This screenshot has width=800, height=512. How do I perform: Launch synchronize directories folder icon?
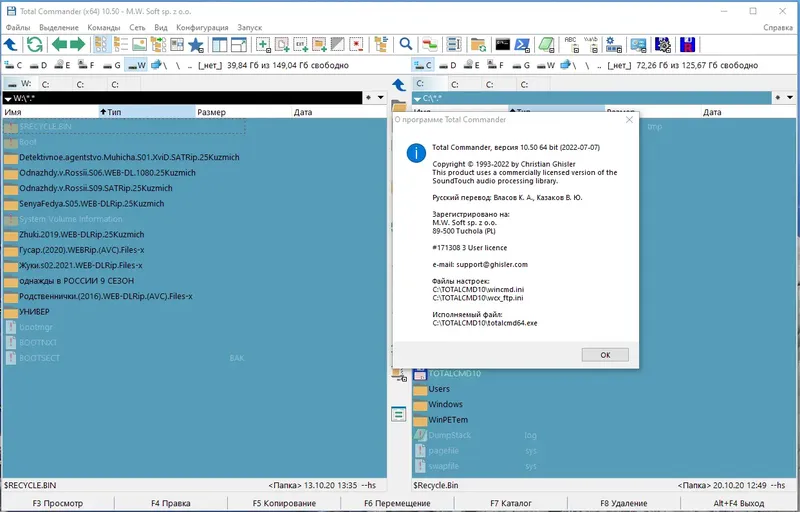tap(478, 45)
